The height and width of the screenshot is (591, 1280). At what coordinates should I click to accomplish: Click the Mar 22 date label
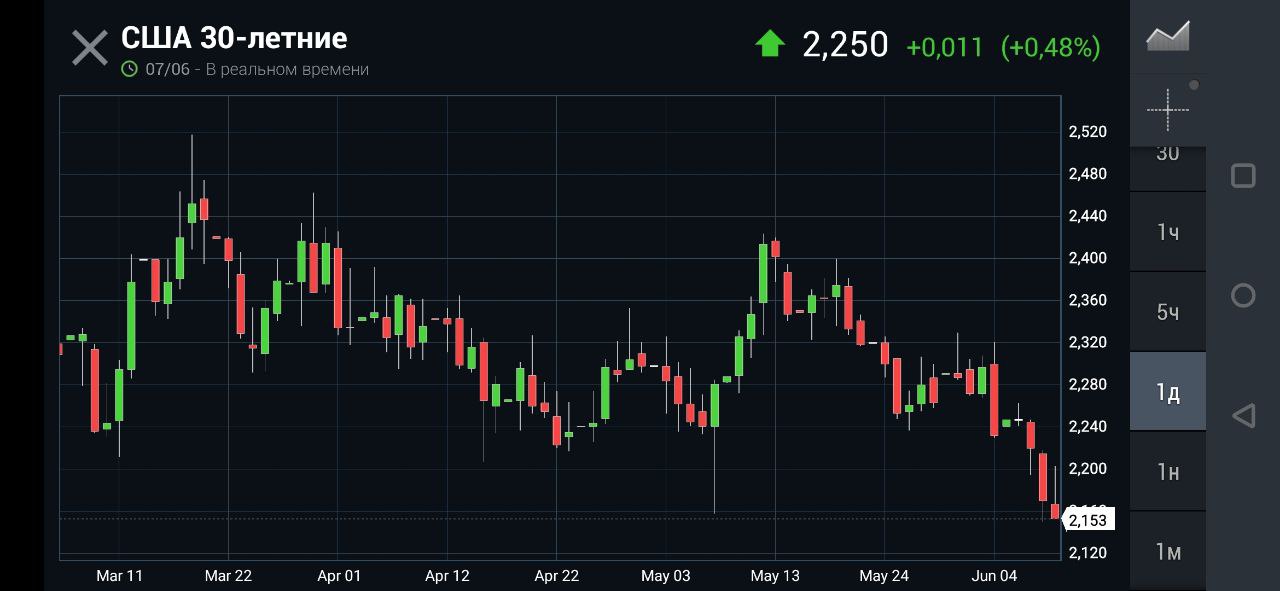(x=228, y=575)
